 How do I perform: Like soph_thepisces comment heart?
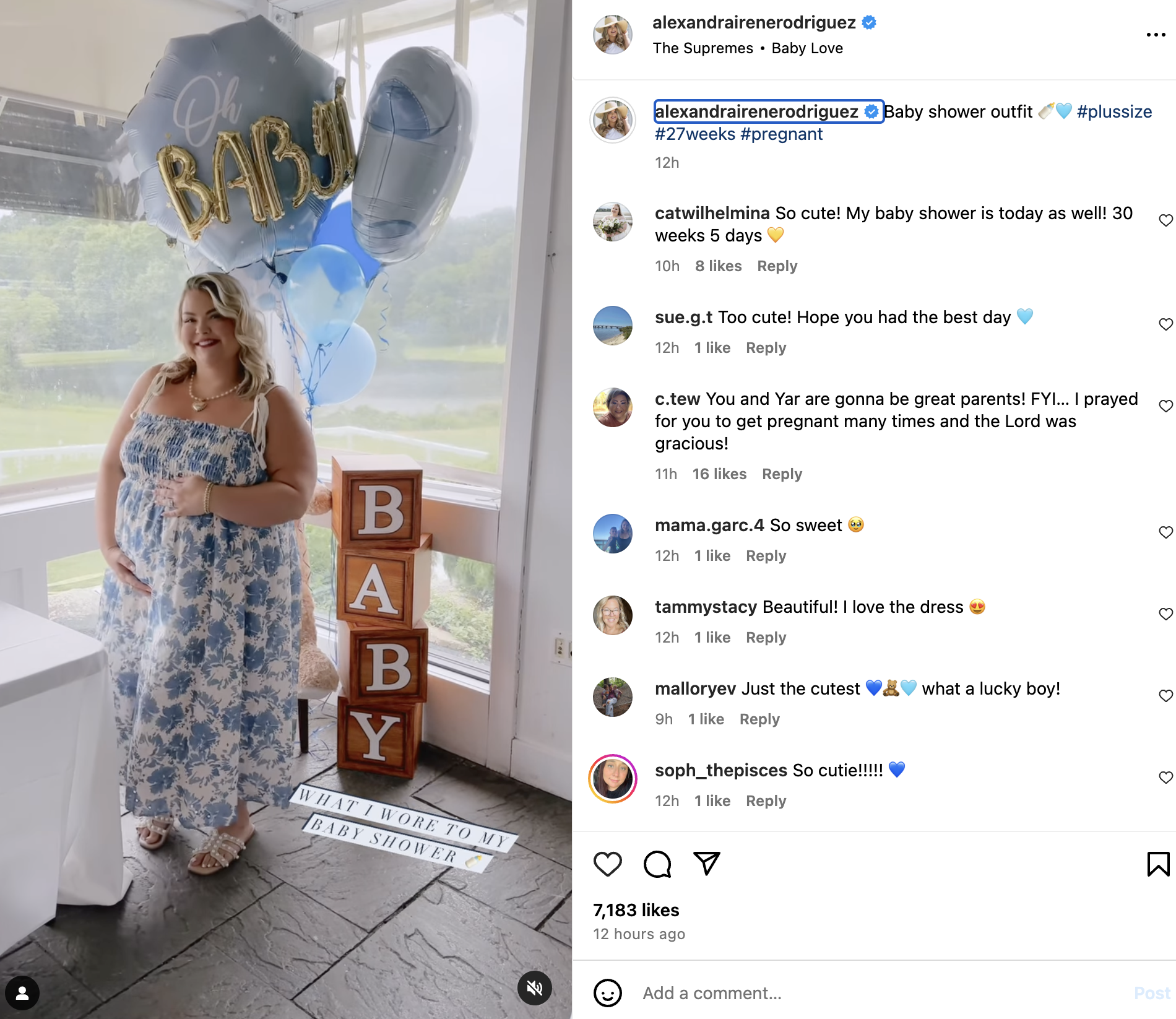tap(1165, 778)
